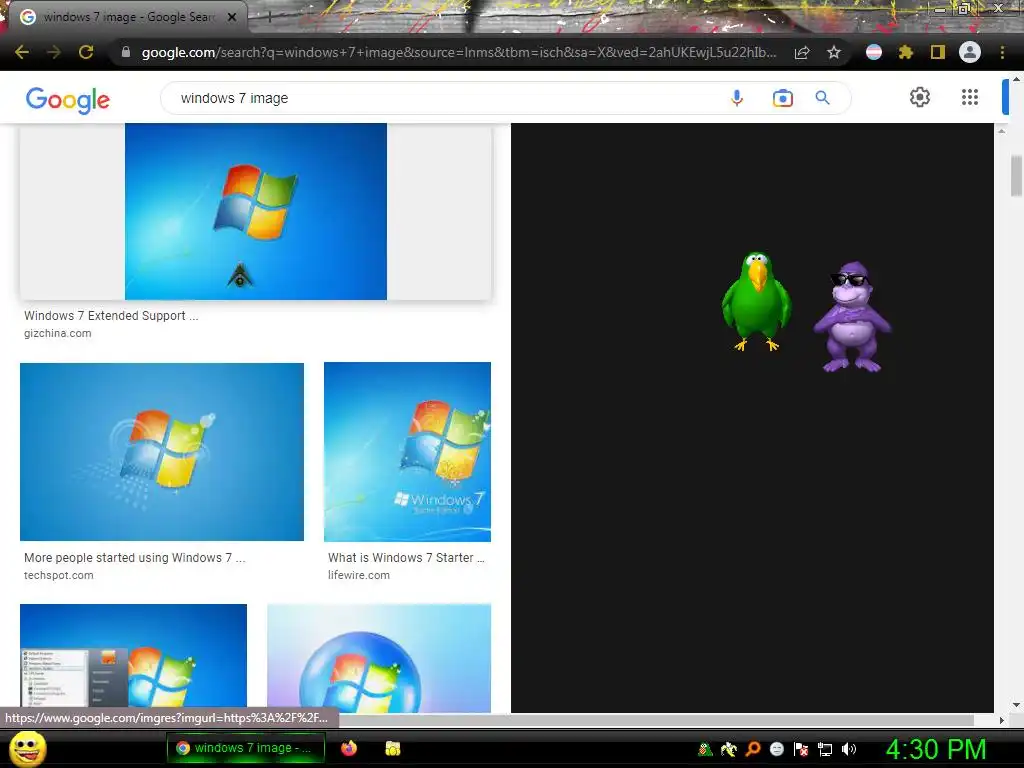The width and height of the screenshot is (1024, 768).
Task: Close the 'windows 7 image' browser tab
Action: 232,17
